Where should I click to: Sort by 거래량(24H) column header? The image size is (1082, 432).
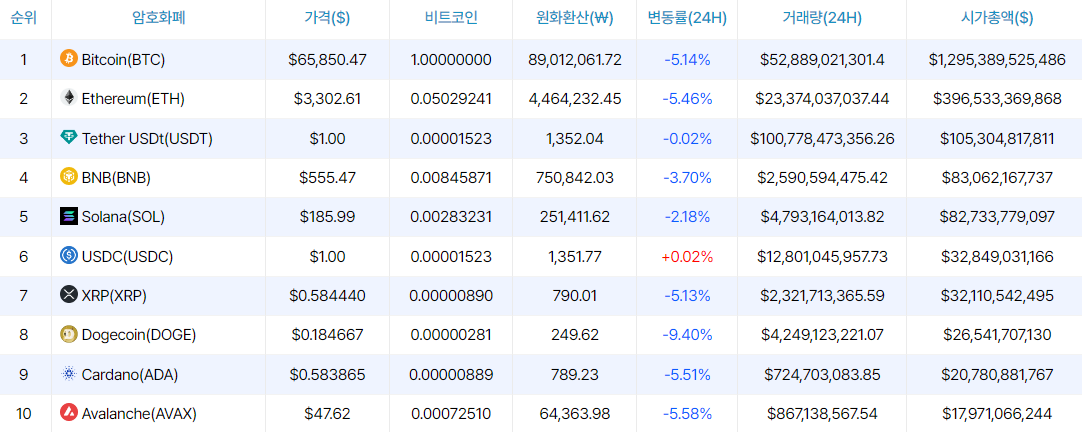(822, 19)
